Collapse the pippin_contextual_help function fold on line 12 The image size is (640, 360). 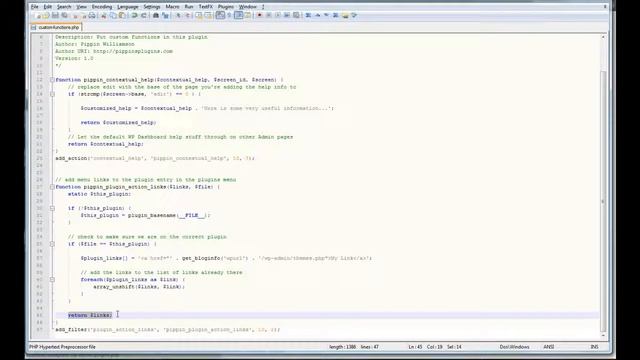tap(52, 80)
